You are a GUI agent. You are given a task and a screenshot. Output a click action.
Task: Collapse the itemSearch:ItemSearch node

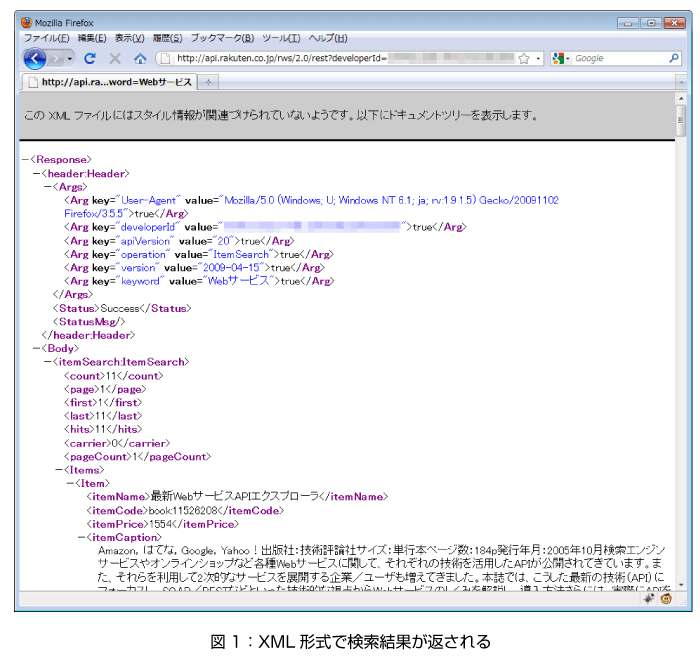click(48, 362)
